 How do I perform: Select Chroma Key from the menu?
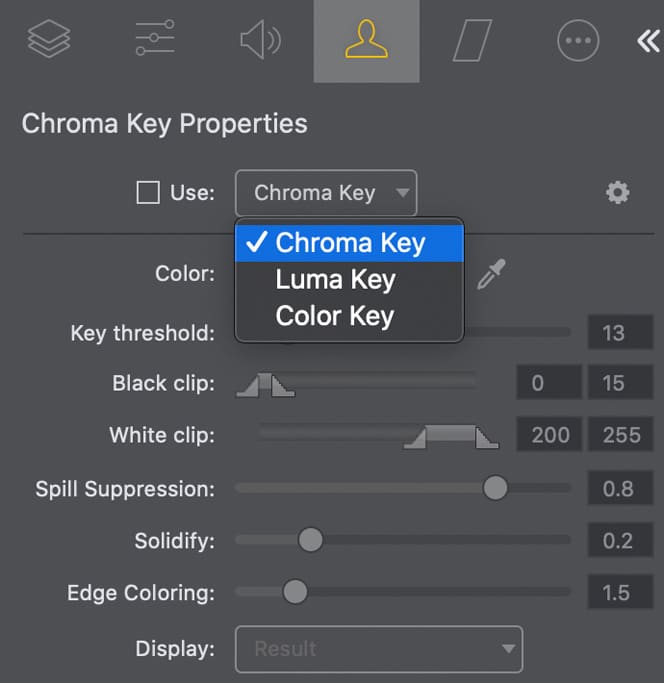pyautogui.click(x=349, y=243)
